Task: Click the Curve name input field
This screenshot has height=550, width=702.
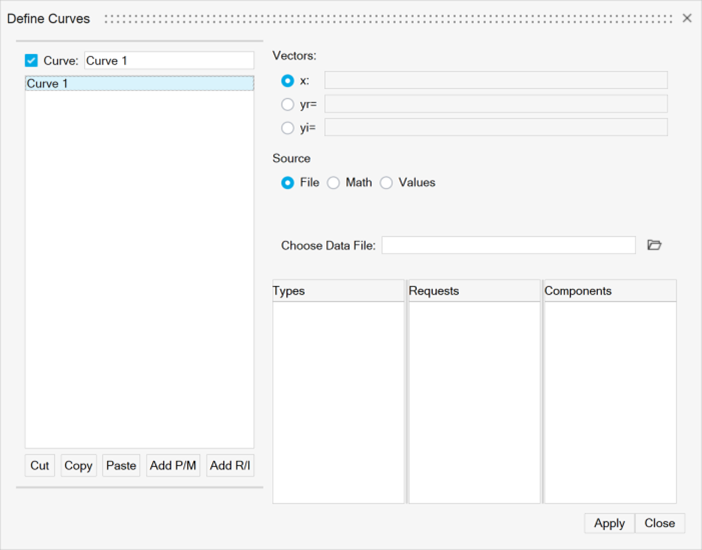Action: click(x=168, y=61)
